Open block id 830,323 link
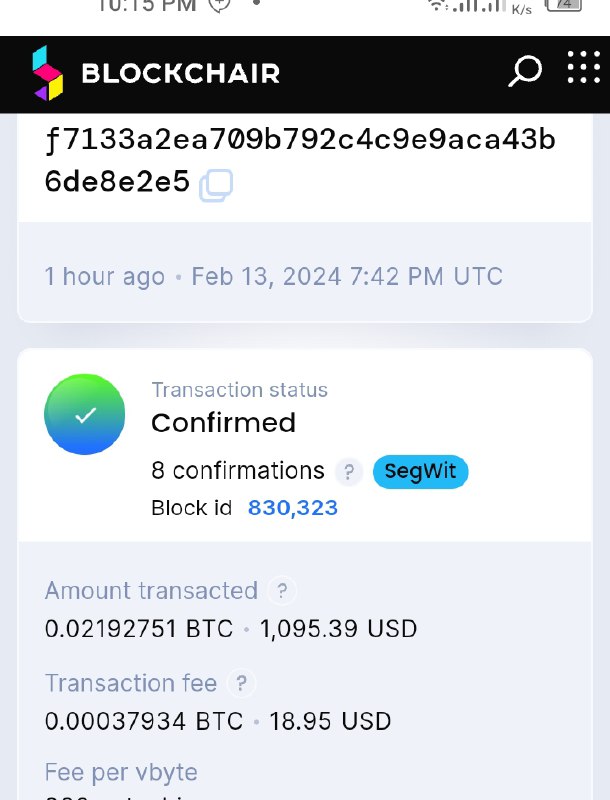The height and width of the screenshot is (800, 610). (293, 508)
